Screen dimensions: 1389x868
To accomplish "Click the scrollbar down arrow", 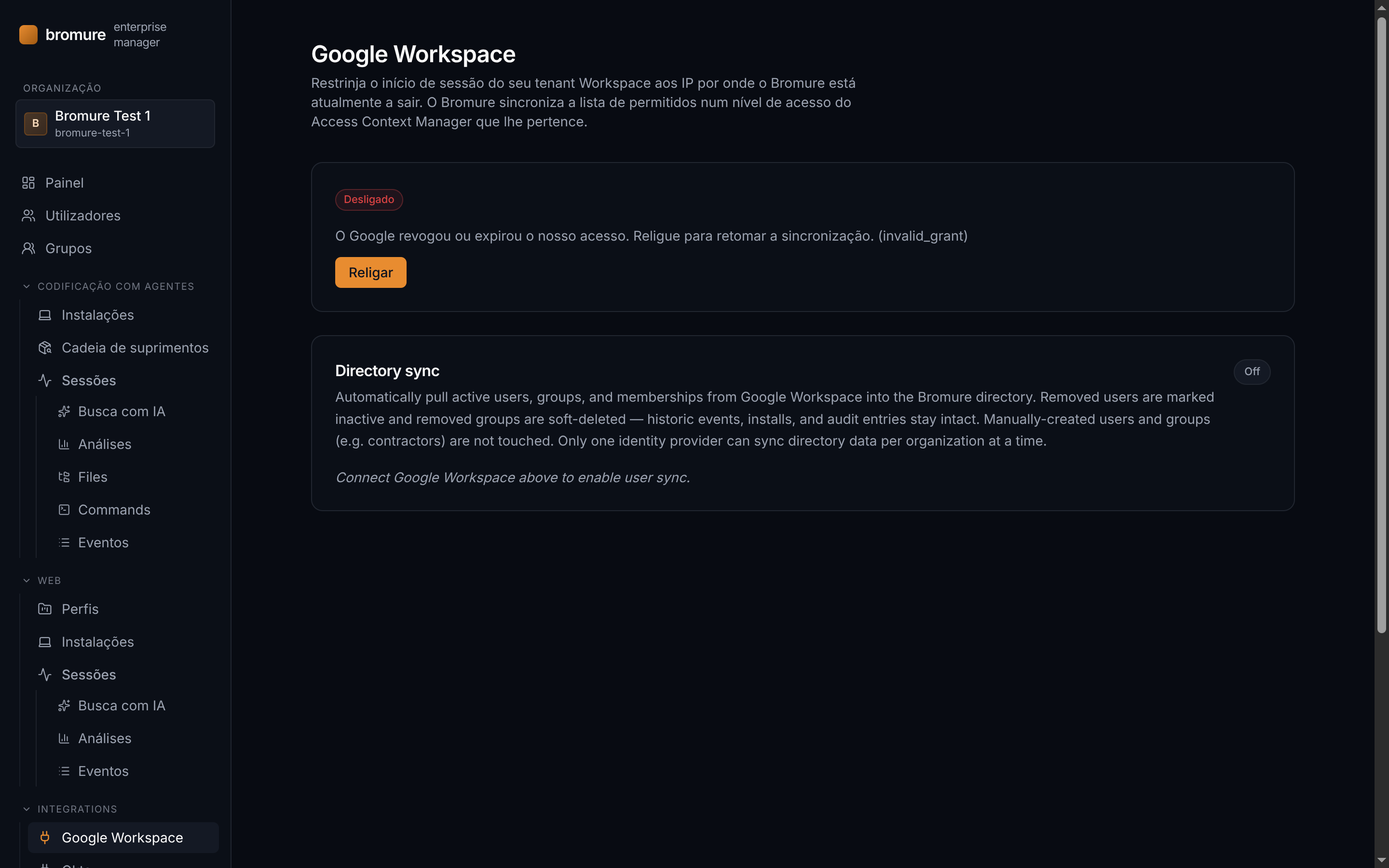I will [1382, 860].
